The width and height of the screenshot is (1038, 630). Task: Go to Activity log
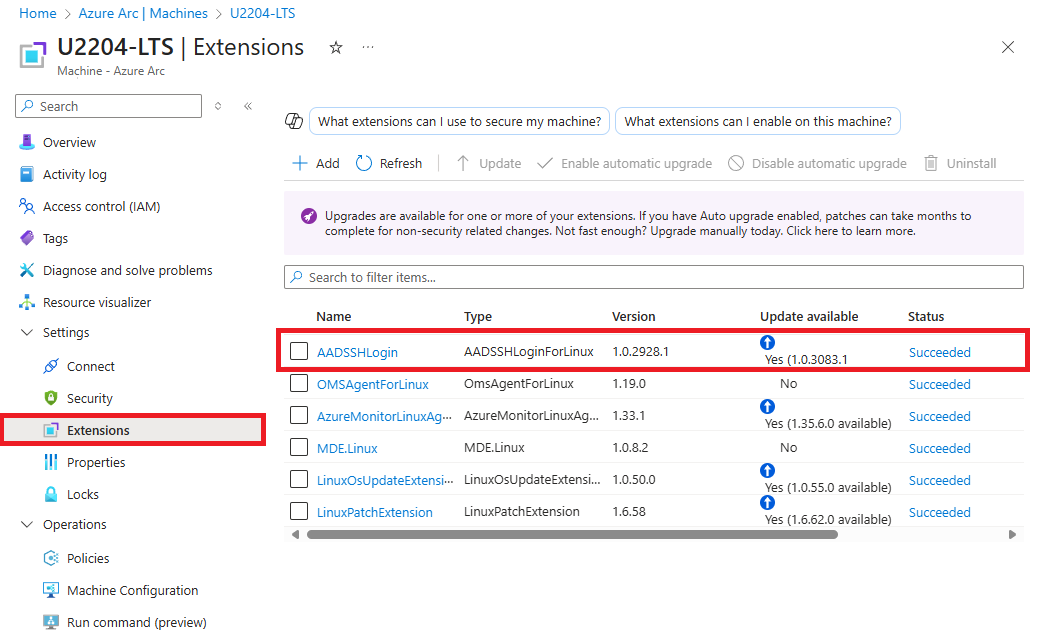(75, 174)
